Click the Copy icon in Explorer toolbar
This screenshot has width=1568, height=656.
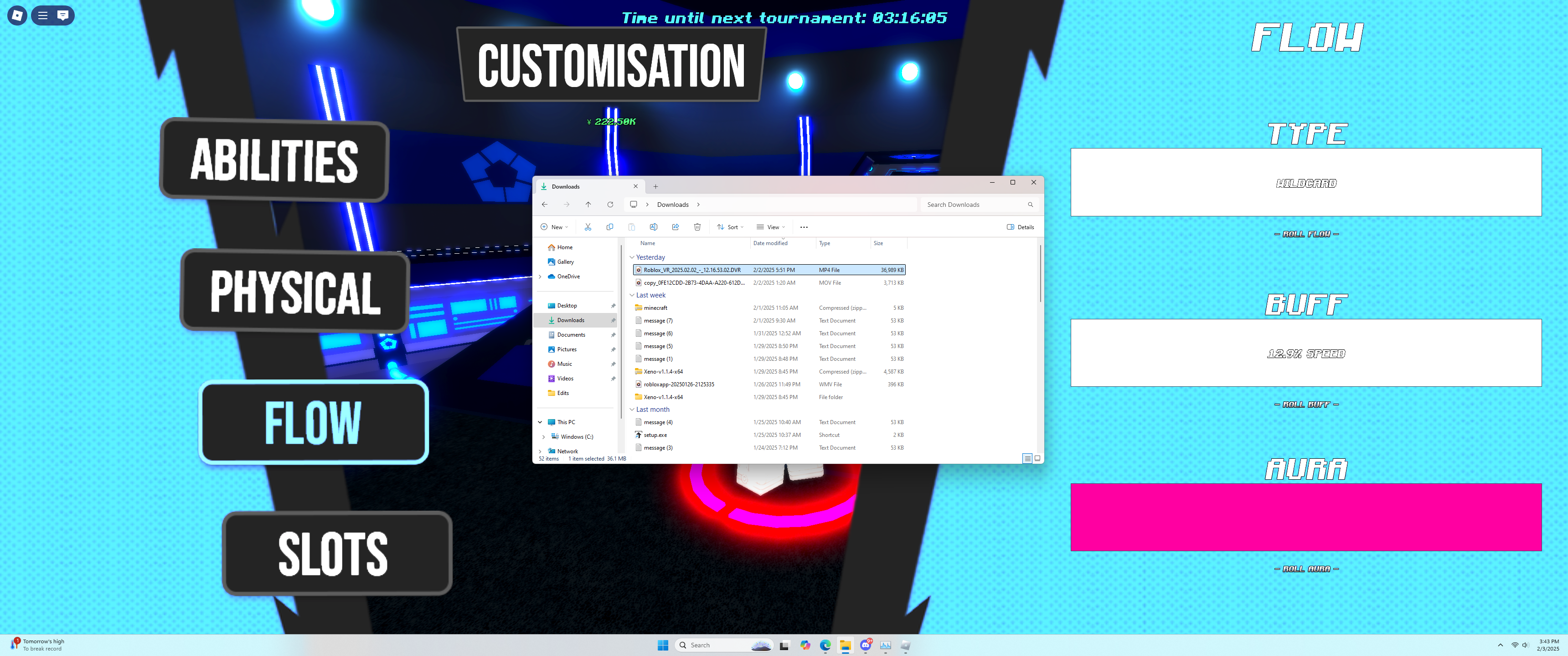pyautogui.click(x=609, y=227)
